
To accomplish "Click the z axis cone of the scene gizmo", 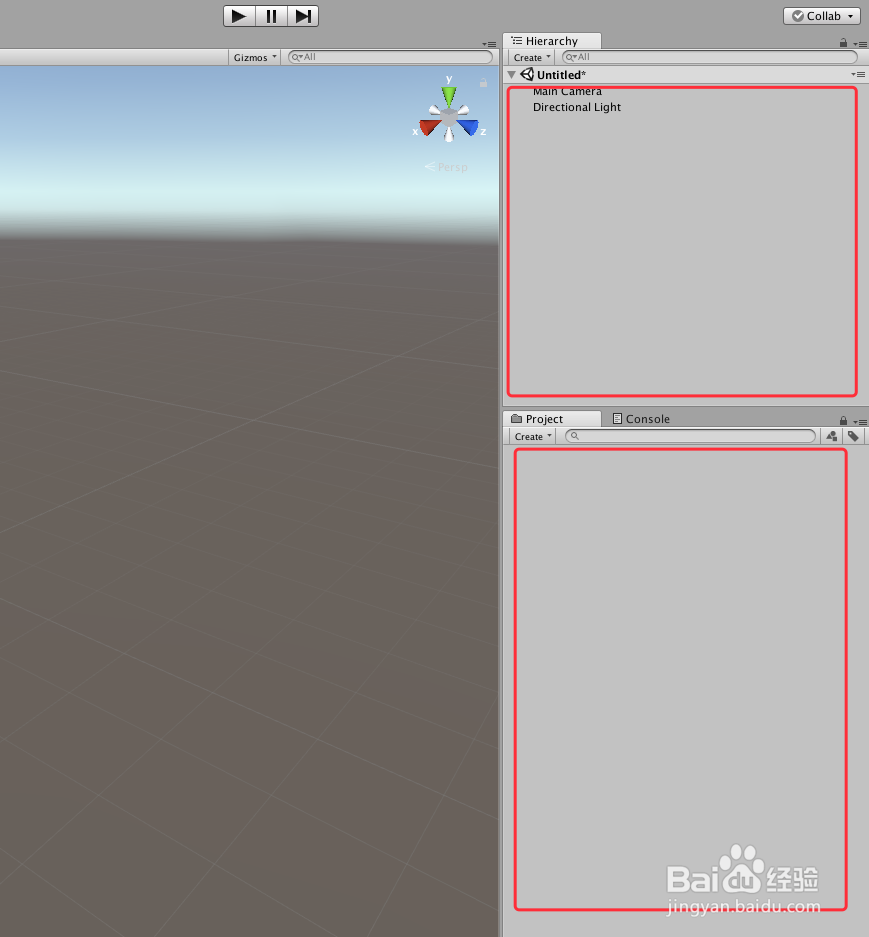I will 466,126.
